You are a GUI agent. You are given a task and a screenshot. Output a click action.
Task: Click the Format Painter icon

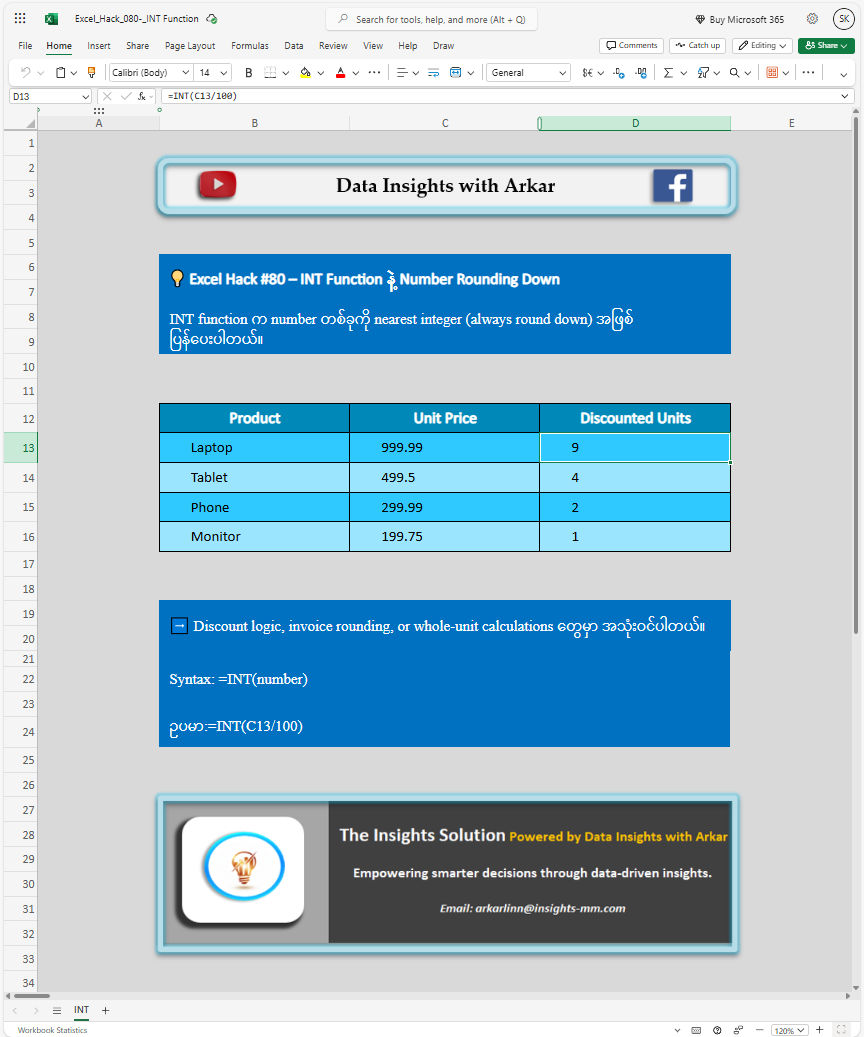pyautogui.click(x=92, y=72)
